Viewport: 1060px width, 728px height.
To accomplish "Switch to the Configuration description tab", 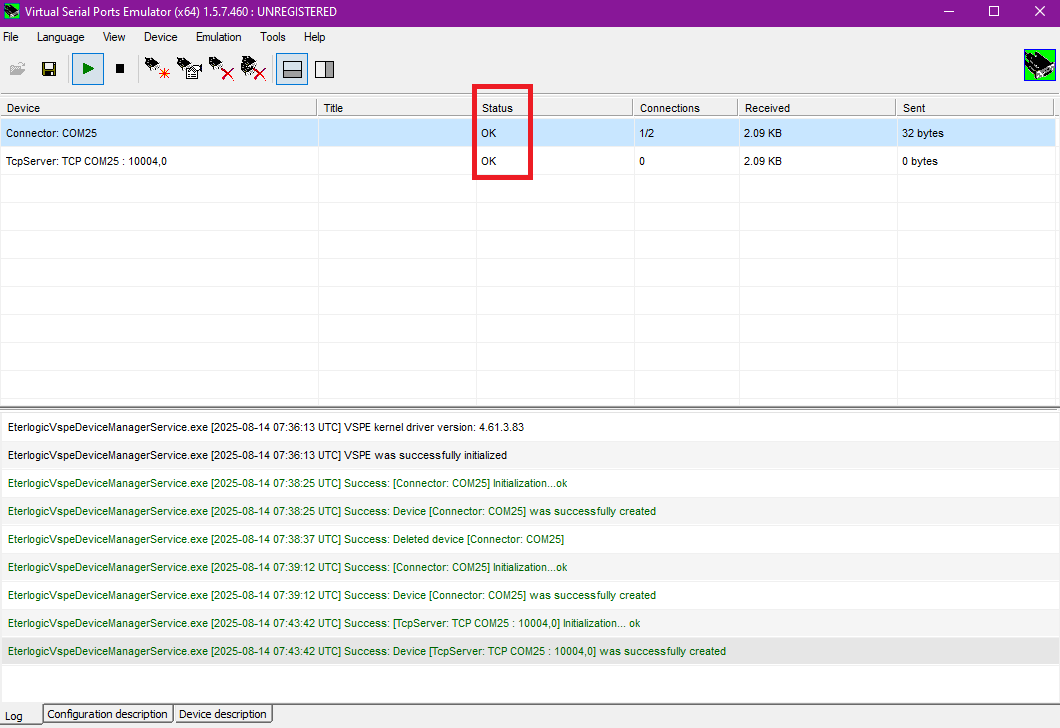I will click(x=107, y=714).
